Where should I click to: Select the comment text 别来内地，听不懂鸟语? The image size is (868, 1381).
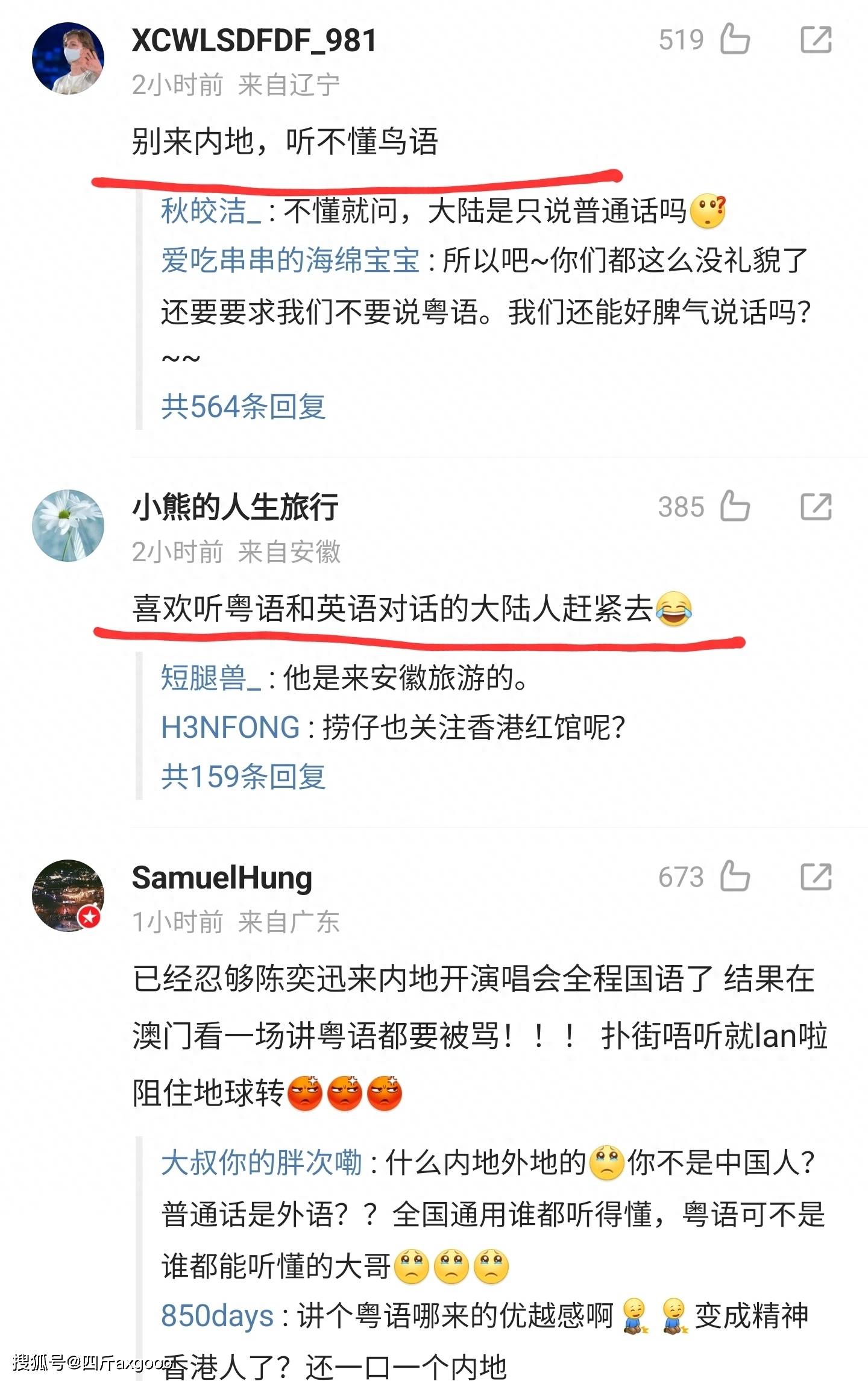pyautogui.click(x=285, y=142)
